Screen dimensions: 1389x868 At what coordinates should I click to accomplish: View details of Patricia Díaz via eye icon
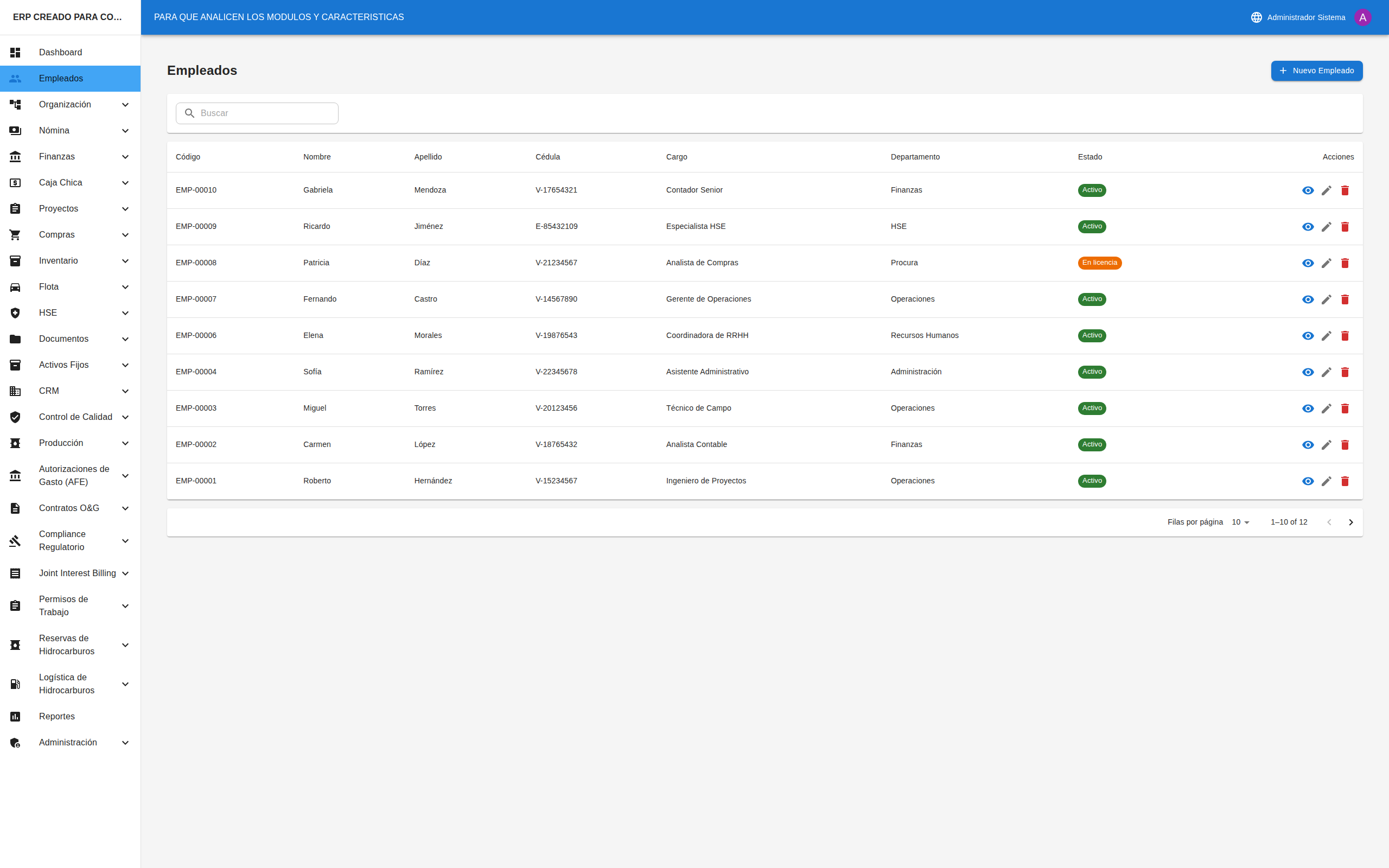click(x=1308, y=263)
